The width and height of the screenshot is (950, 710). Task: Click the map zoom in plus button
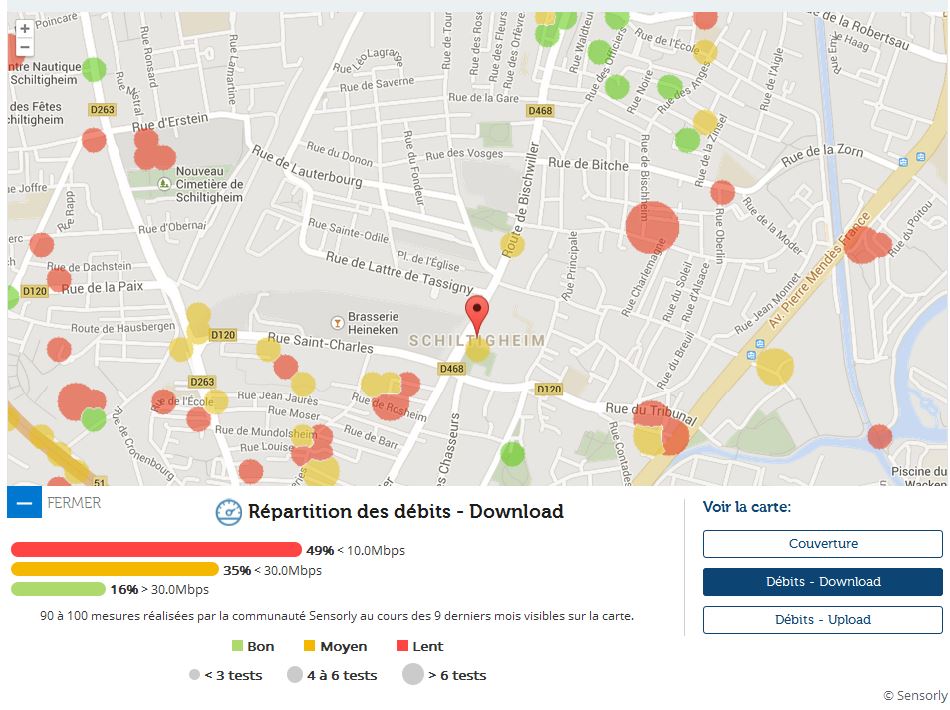click(24, 29)
